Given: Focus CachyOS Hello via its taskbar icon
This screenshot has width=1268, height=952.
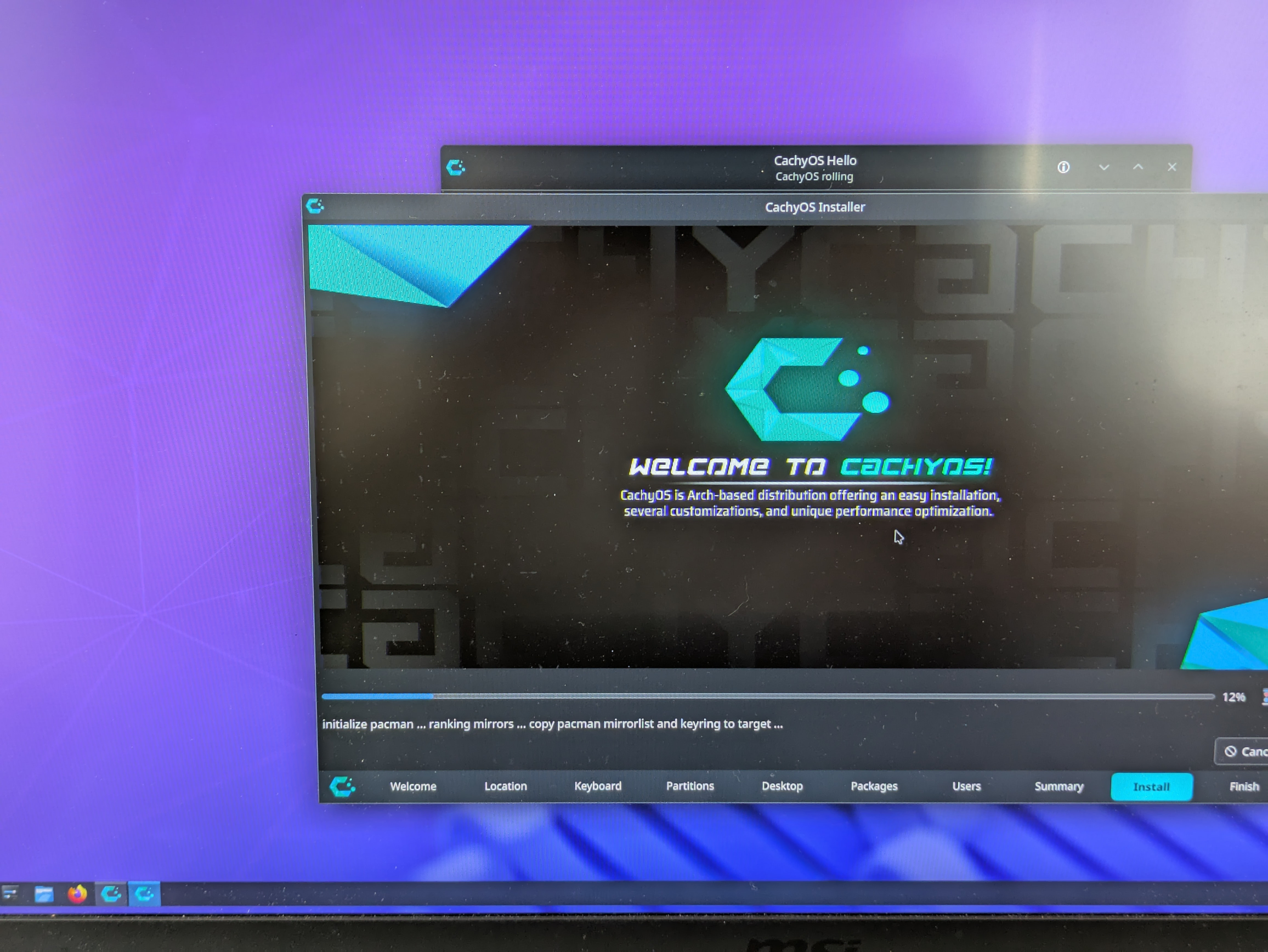Looking at the screenshot, I should (111, 894).
